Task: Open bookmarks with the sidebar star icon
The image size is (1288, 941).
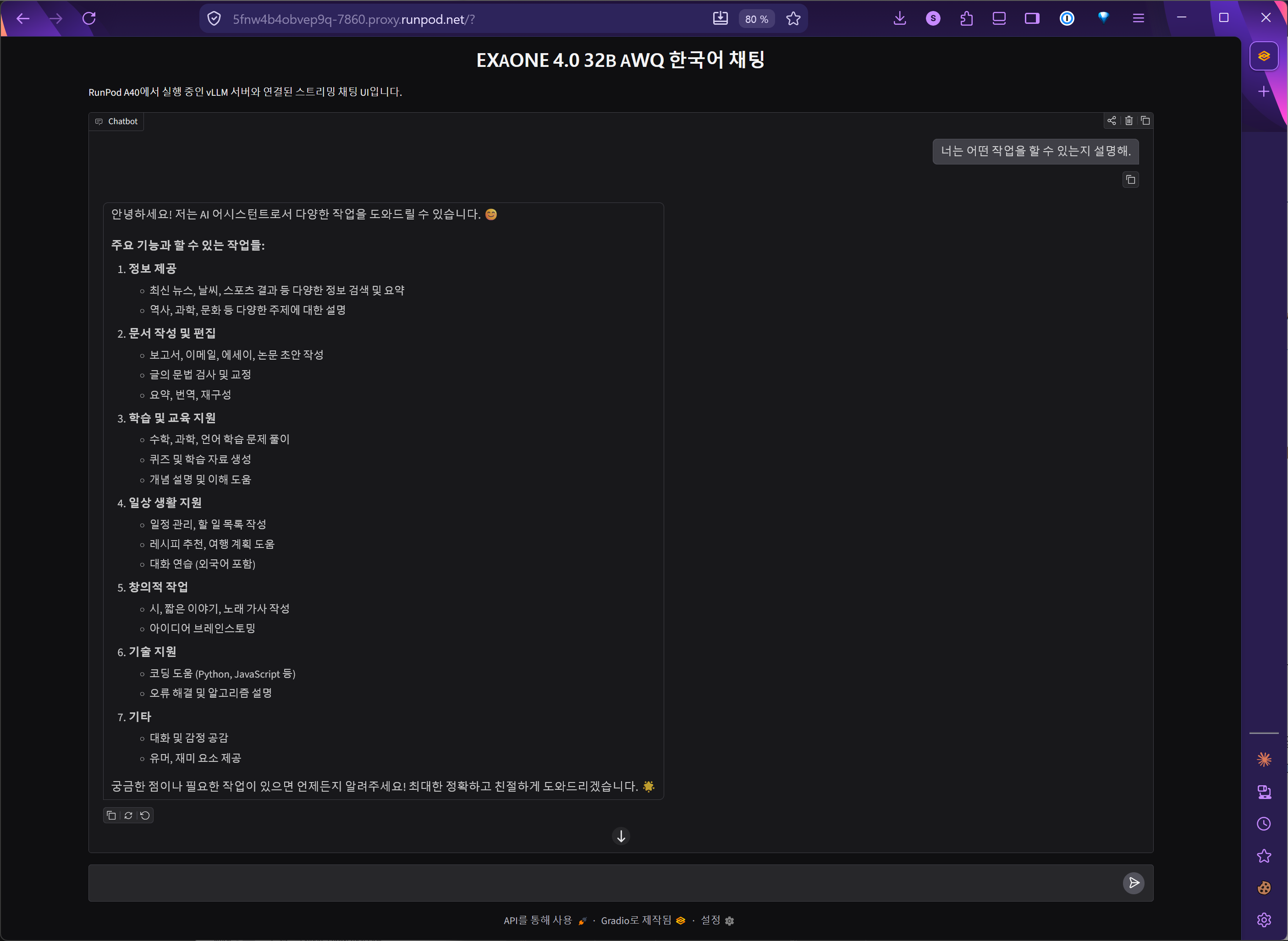Action: 1264,856
